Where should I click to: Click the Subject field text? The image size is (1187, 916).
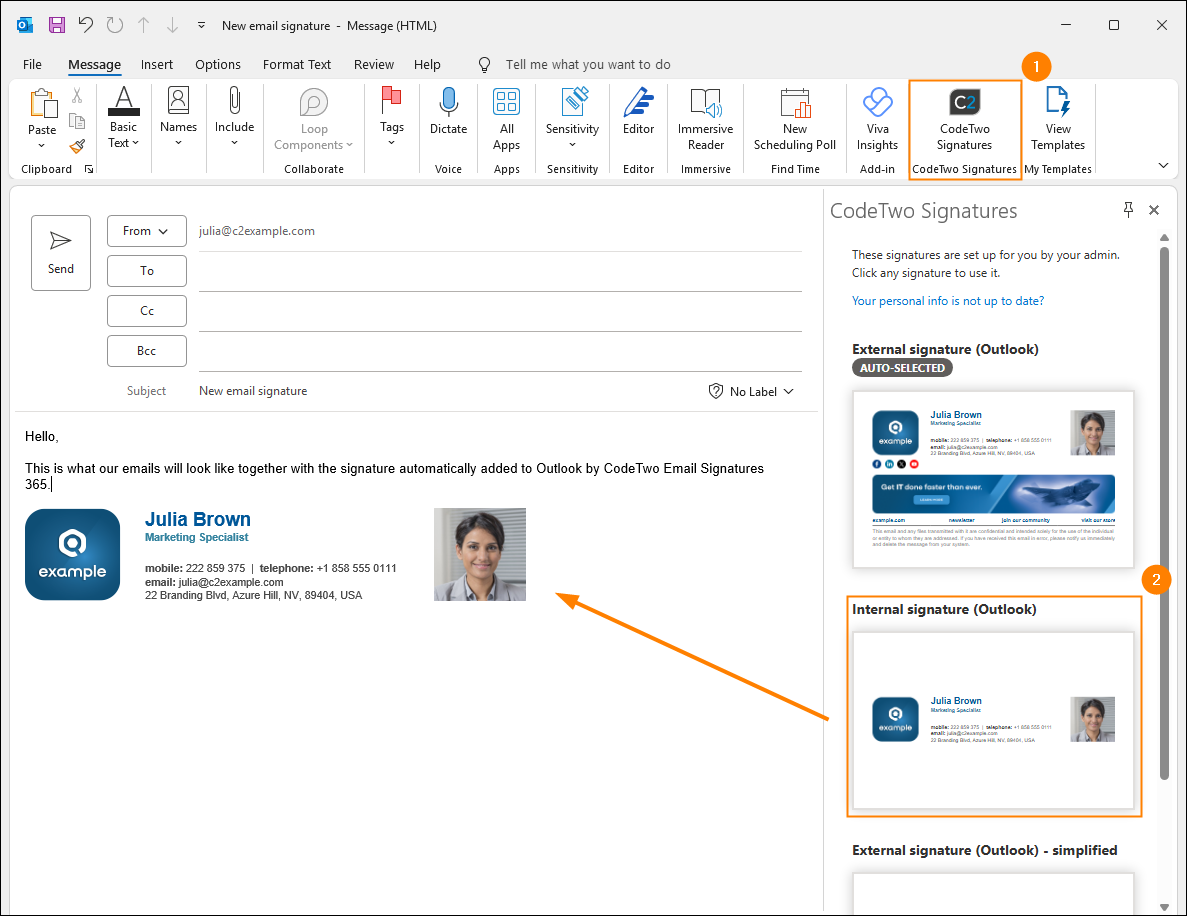[253, 391]
